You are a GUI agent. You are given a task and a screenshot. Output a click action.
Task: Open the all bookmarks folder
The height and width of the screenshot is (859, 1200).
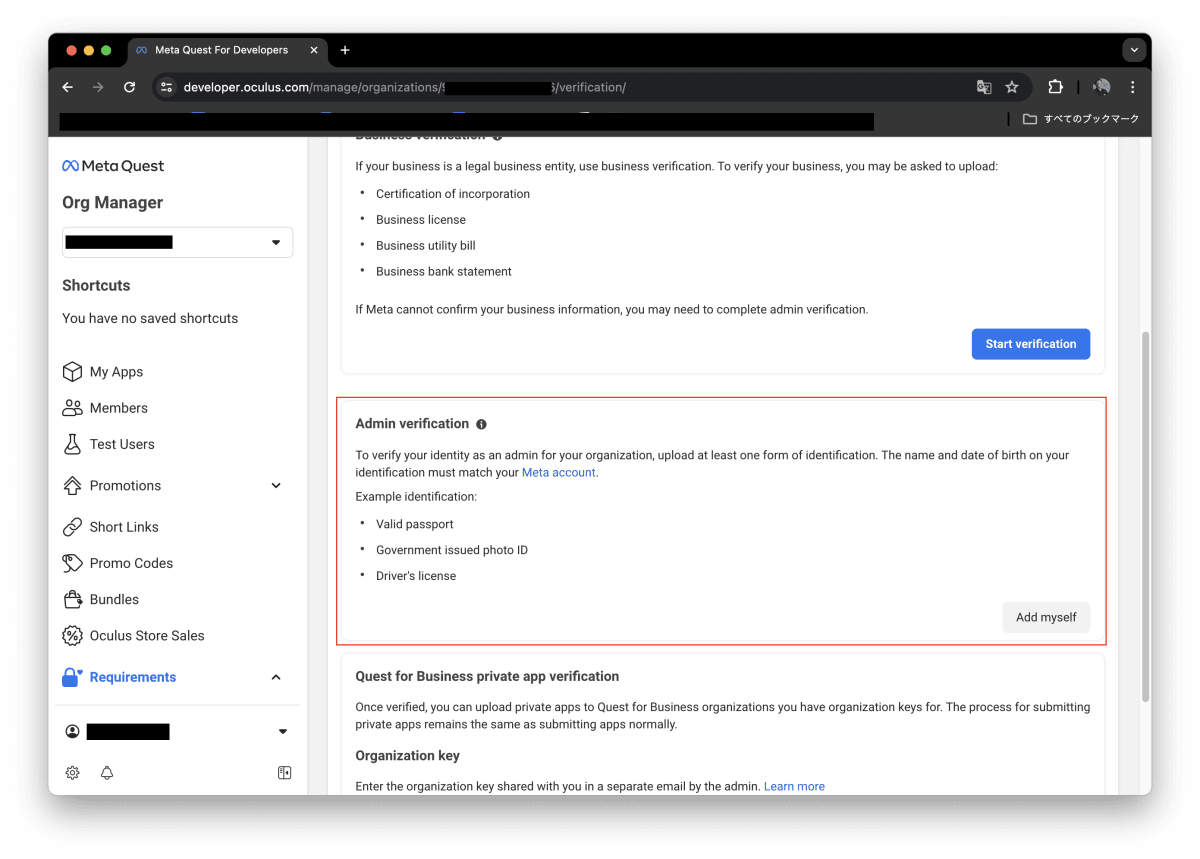[x=1081, y=119]
